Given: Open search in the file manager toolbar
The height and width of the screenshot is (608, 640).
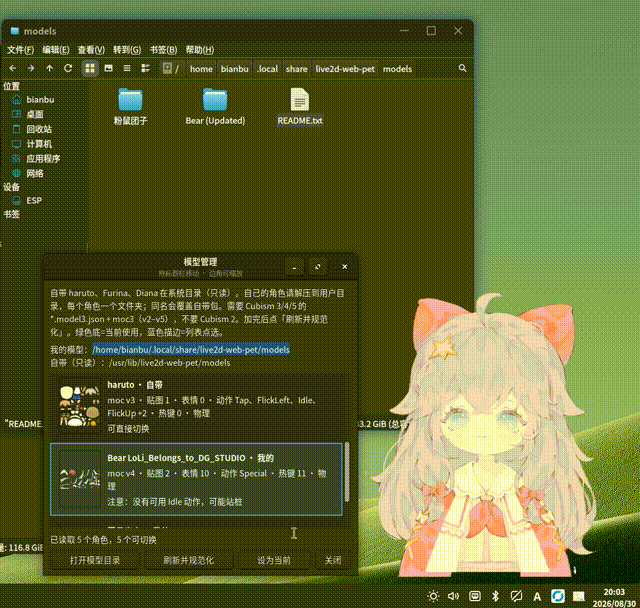Looking at the screenshot, I should (462, 68).
